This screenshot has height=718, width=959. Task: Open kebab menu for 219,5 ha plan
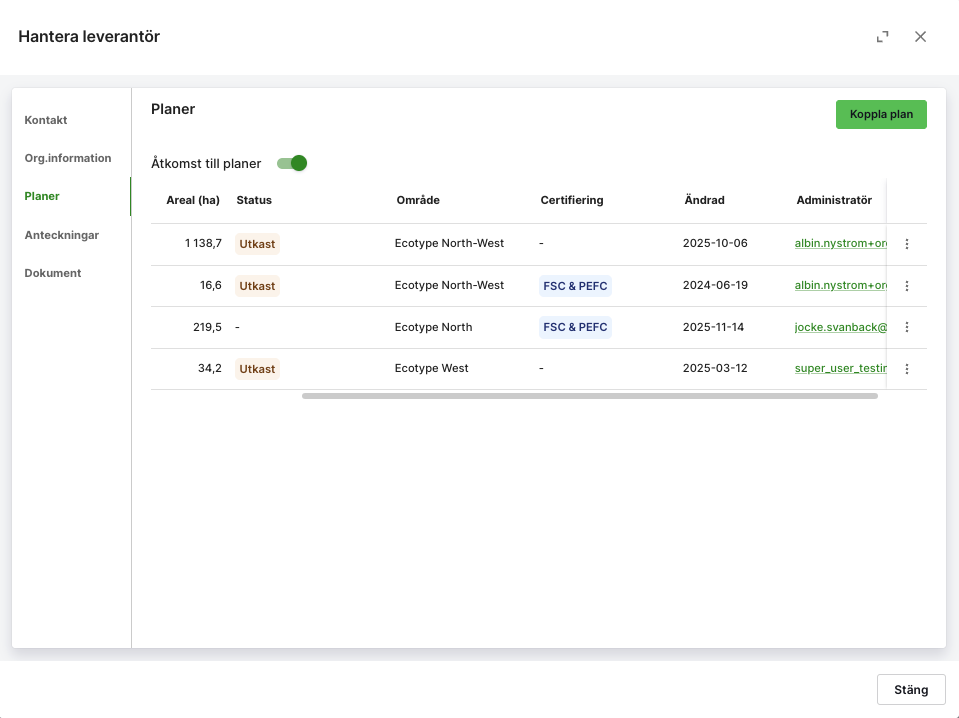(x=906, y=327)
